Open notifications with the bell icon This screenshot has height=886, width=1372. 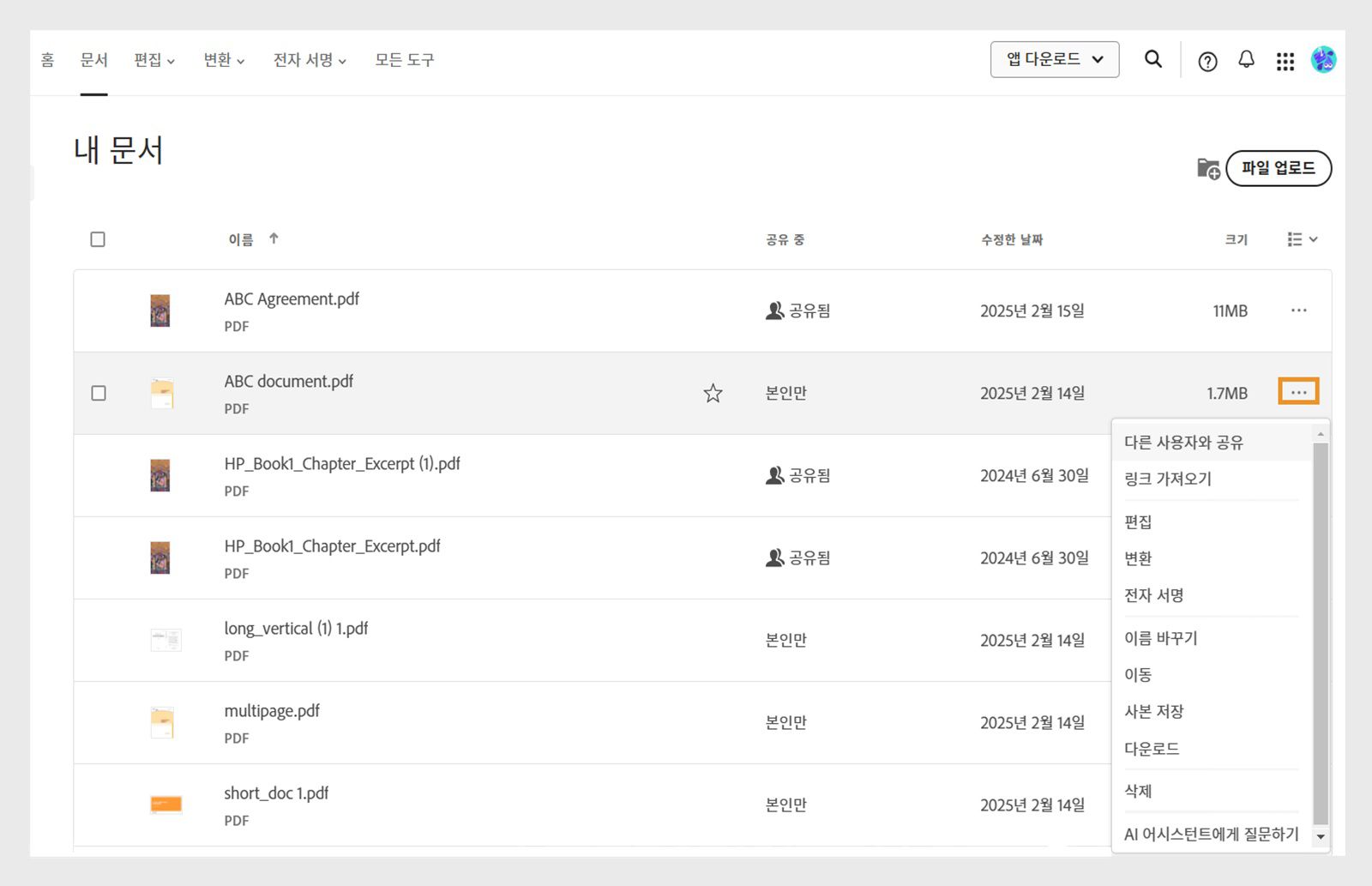click(x=1246, y=60)
